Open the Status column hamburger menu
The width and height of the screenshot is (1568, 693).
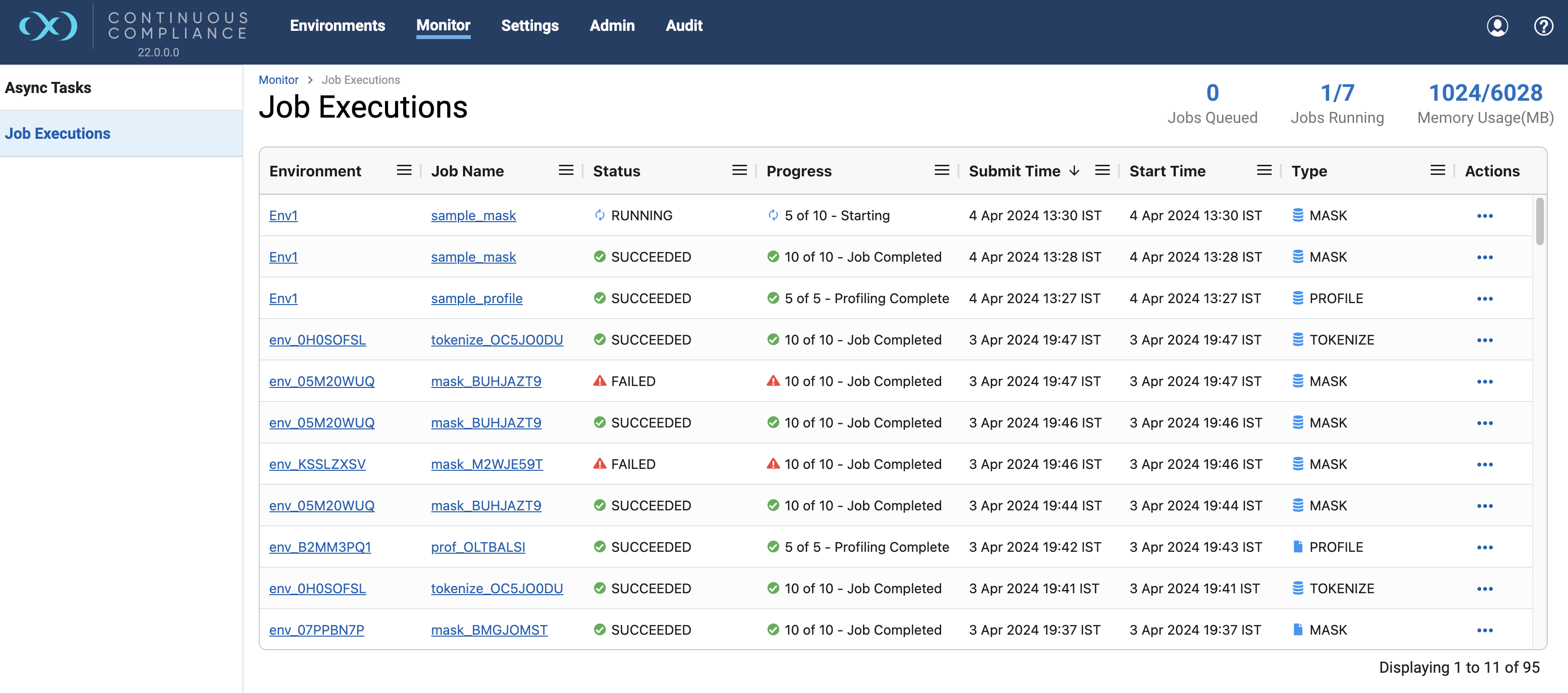(x=739, y=171)
